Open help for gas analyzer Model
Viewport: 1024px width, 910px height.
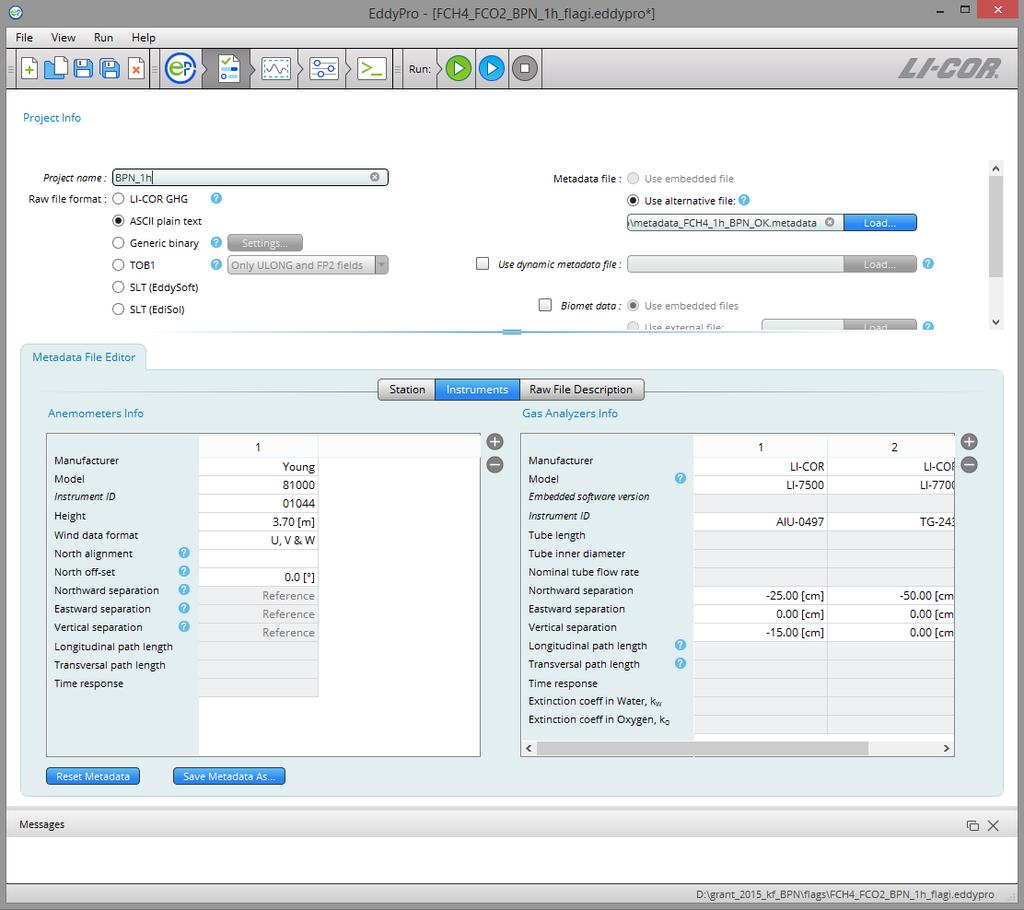tap(680, 478)
